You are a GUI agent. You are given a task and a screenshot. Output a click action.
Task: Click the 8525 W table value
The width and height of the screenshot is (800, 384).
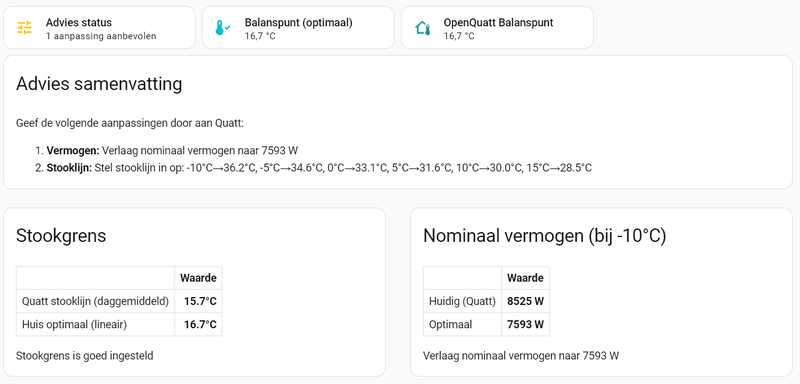point(526,301)
